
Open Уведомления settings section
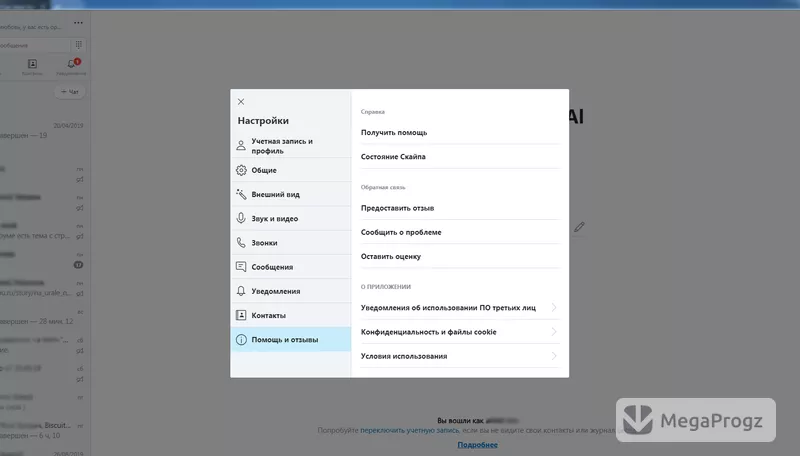[x=291, y=291]
